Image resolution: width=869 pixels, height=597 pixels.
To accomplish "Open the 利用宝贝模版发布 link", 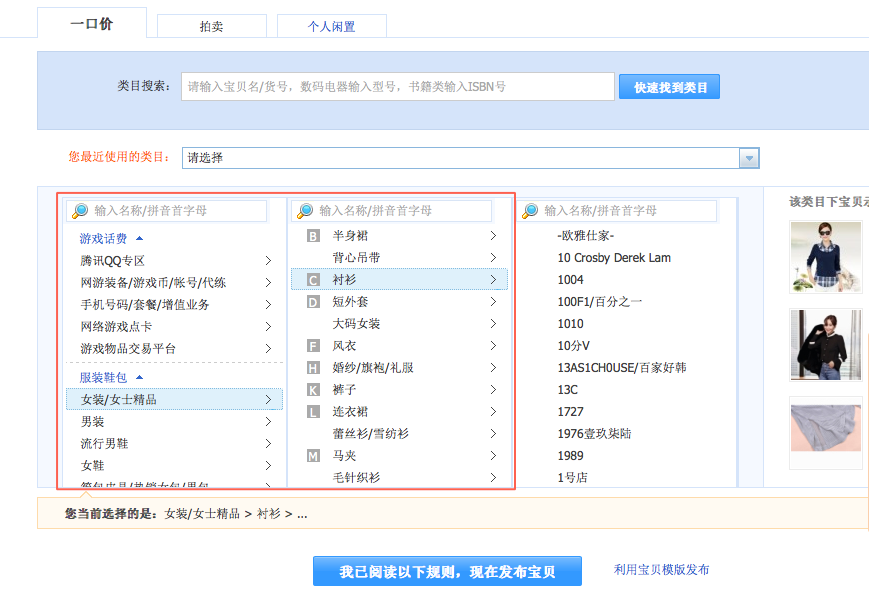I will click(661, 570).
